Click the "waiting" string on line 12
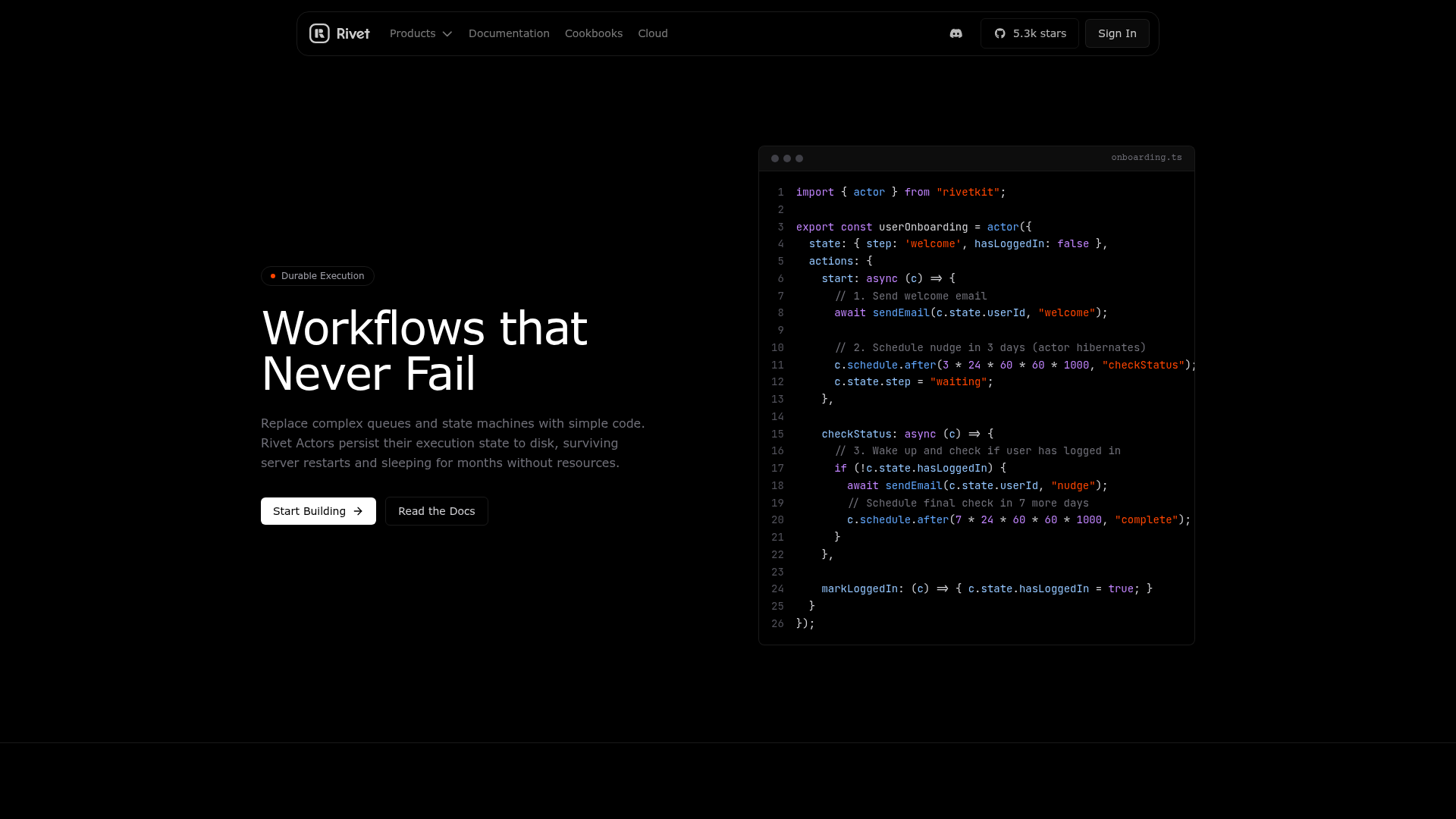 click(959, 382)
